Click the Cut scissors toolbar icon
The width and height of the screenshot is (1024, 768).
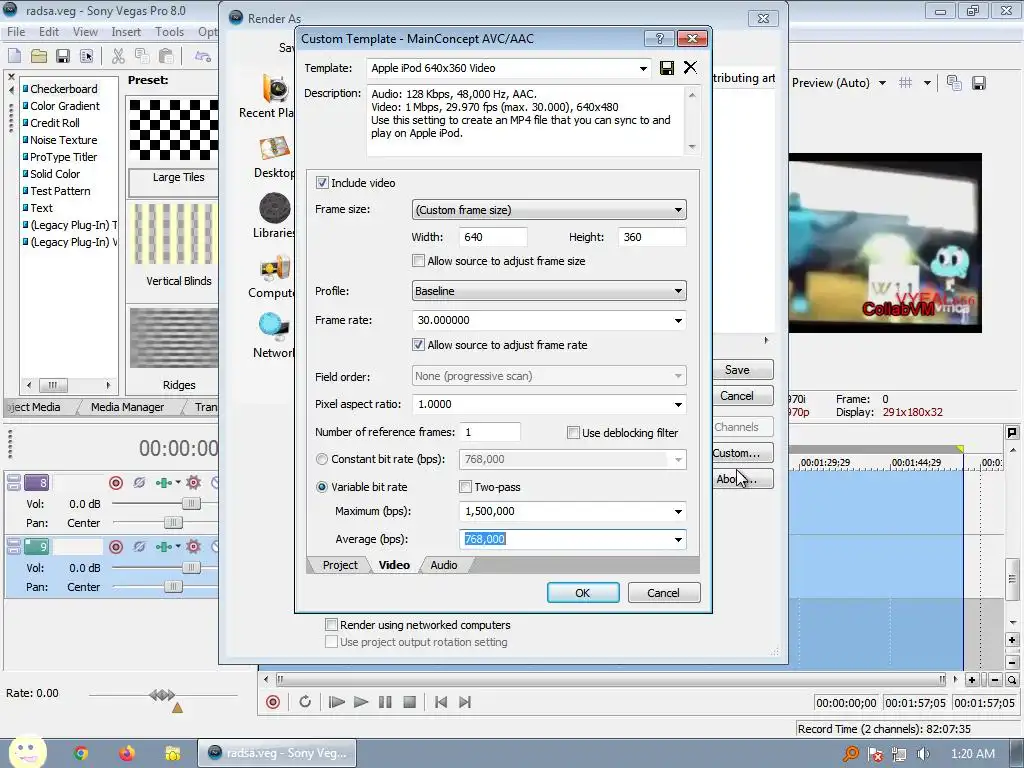[x=118, y=56]
